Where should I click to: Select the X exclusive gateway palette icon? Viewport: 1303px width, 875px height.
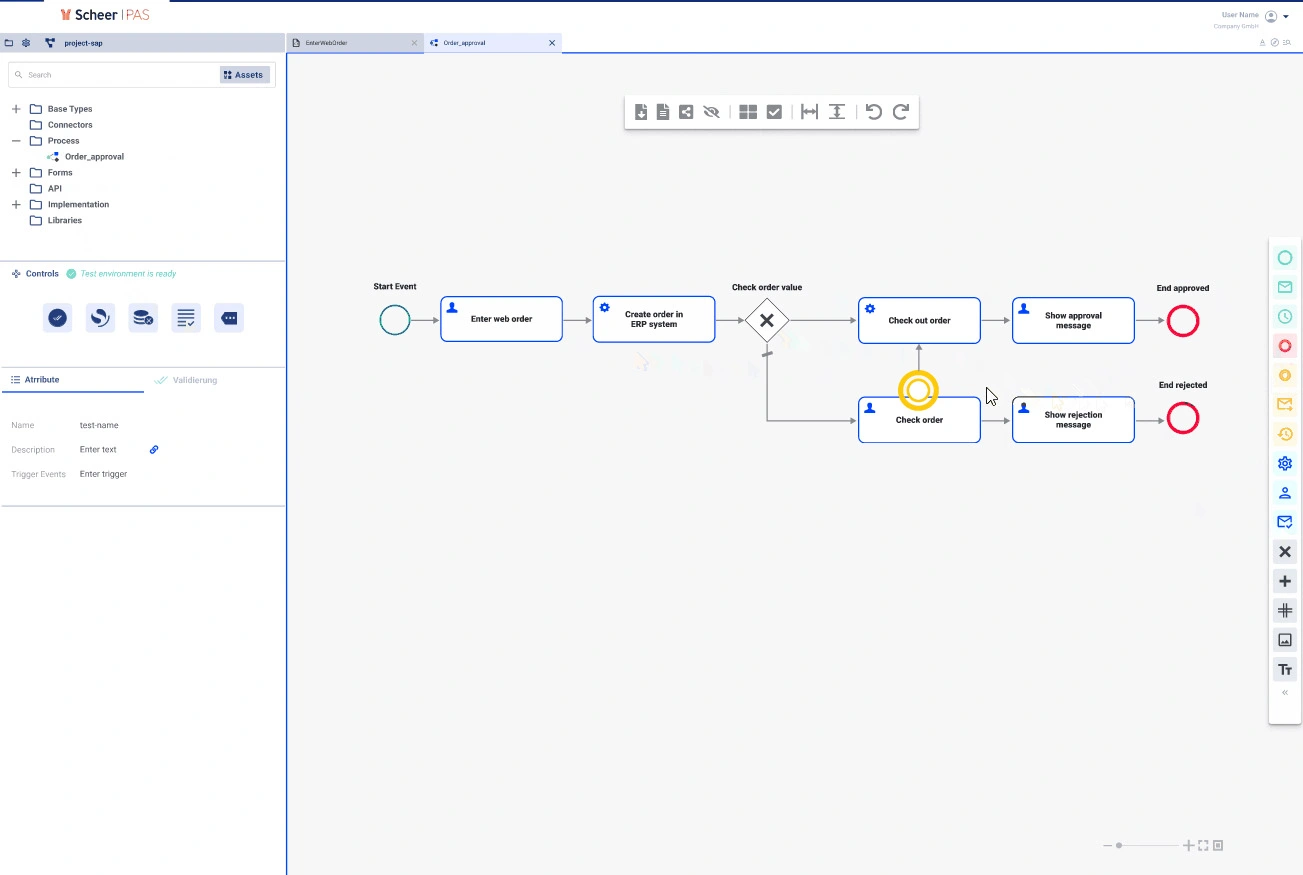tap(1285, 552)
